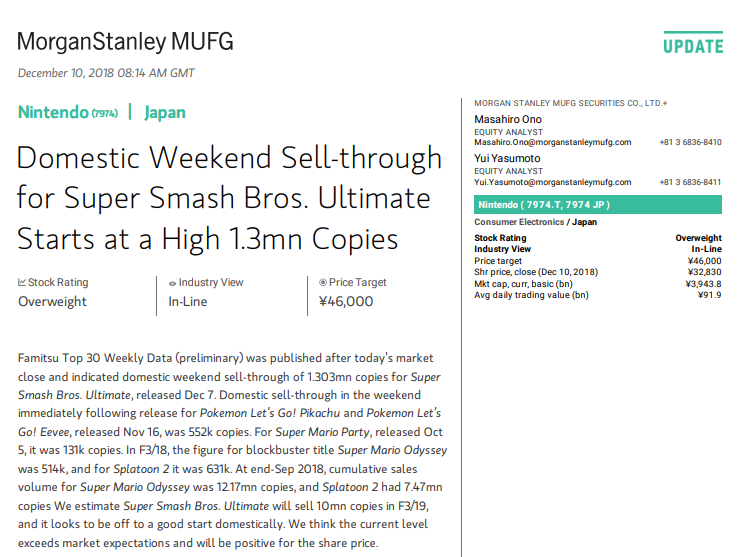Open Yui.Yasumoto email address link
Screen dimensions: 754x557
click(553, 182)
